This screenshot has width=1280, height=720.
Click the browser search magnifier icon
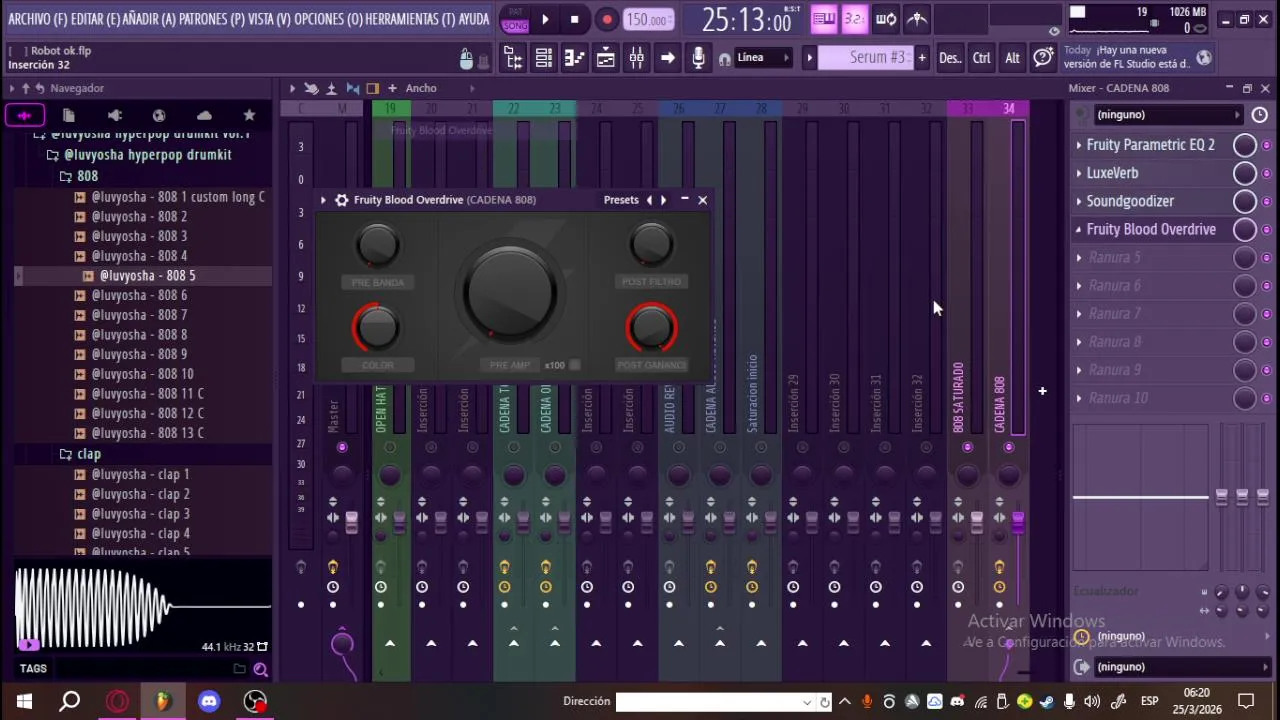click(x=261, y=669)
